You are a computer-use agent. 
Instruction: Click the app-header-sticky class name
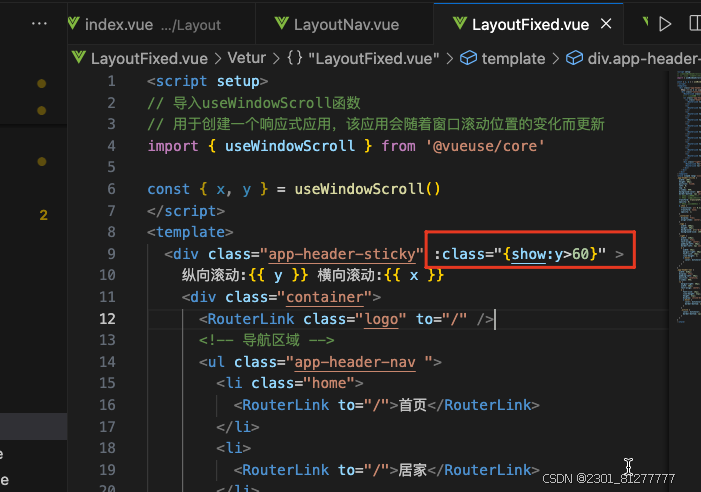coord(342,254)
